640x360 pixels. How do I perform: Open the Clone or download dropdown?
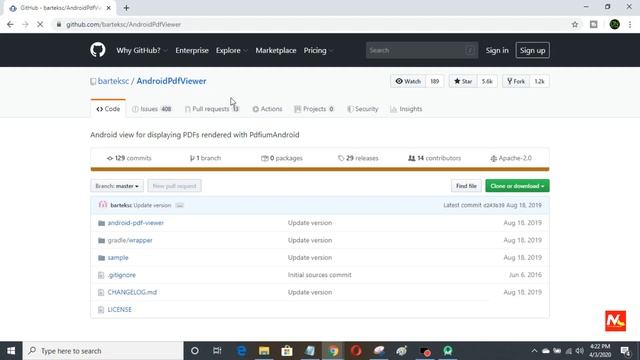coord(517,186)
